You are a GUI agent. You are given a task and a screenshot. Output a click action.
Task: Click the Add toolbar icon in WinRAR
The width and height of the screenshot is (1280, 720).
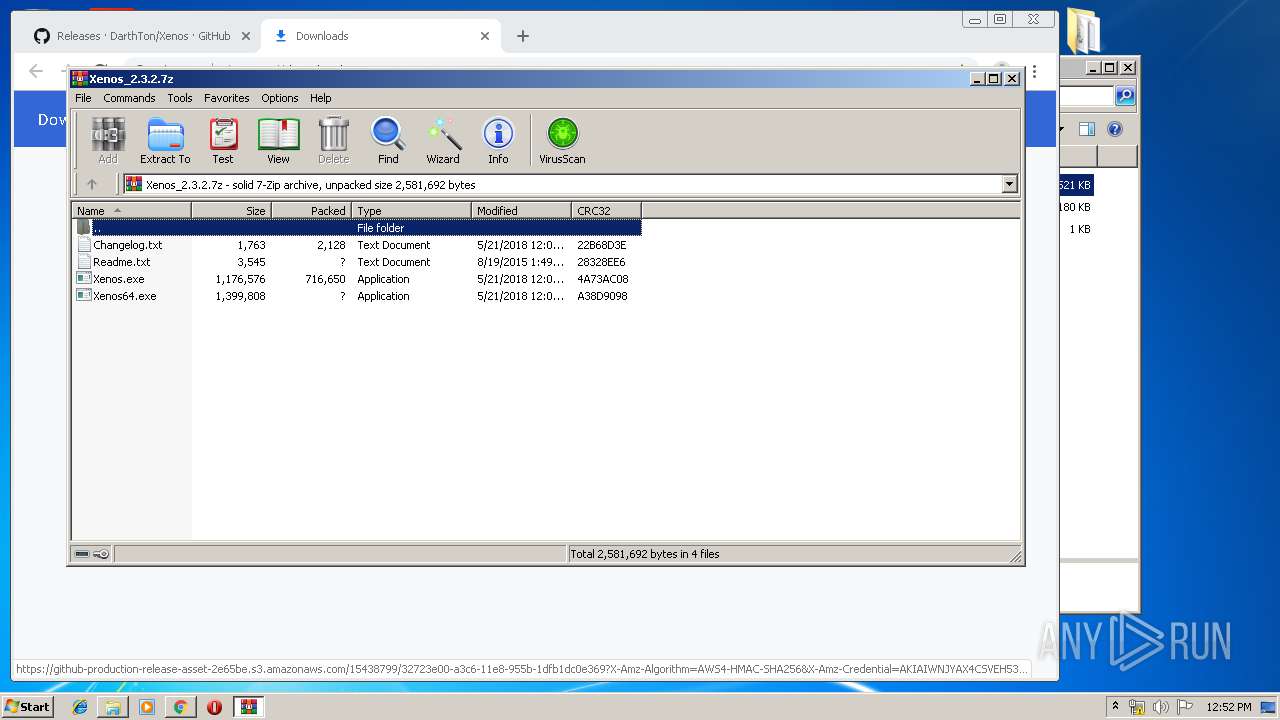[107, 140]
